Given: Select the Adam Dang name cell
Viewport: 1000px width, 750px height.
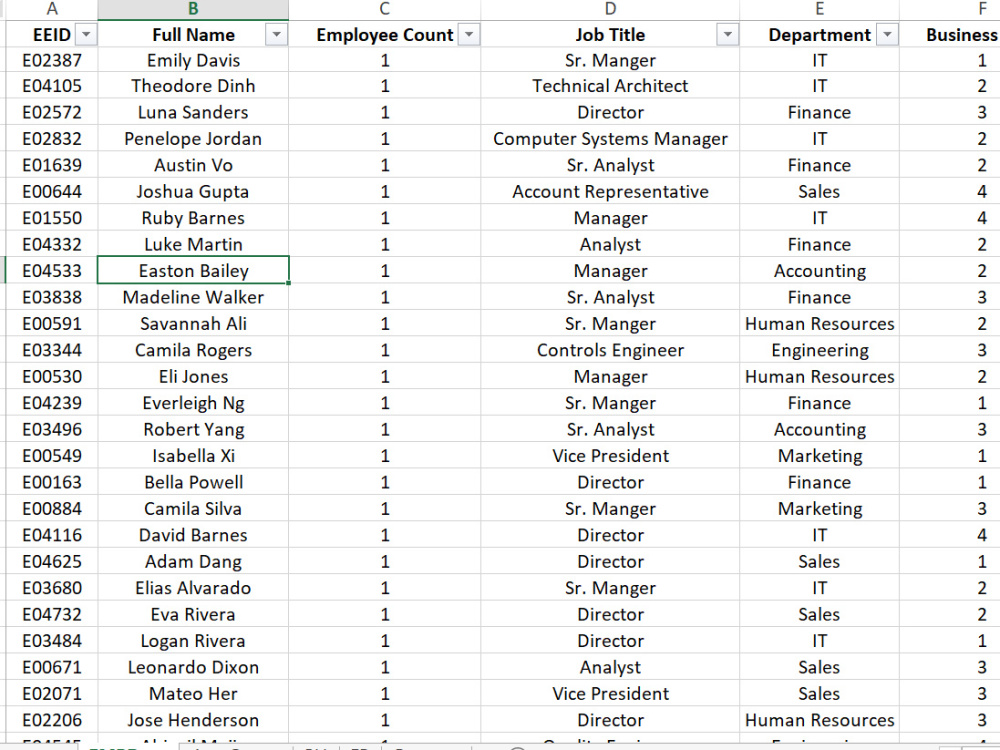Looking at the screenshot, I should [x=193, y=562].
